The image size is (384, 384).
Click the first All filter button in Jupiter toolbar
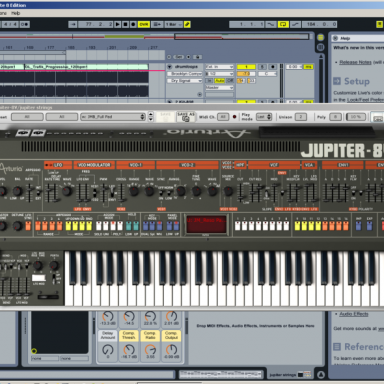pyautogui.click(x=27, y=117)
